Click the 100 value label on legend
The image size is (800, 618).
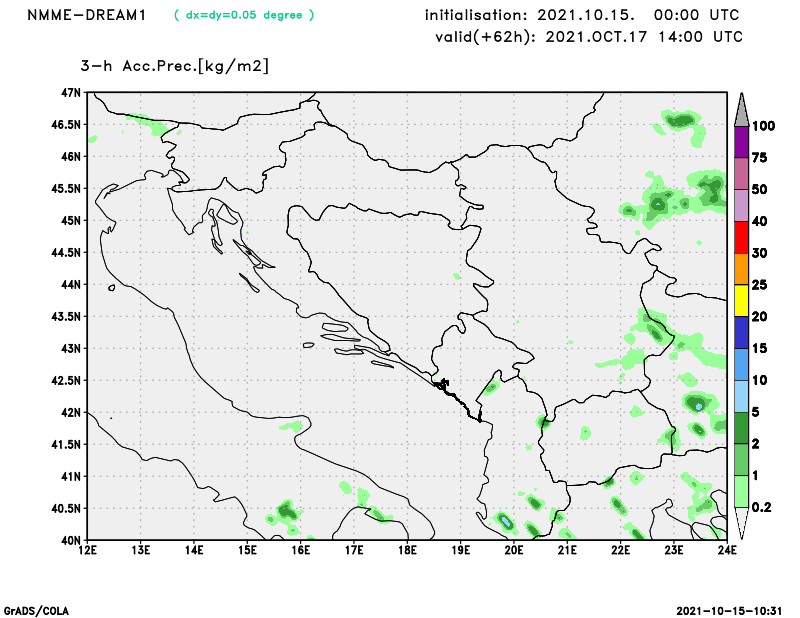[x=765, y=126]
